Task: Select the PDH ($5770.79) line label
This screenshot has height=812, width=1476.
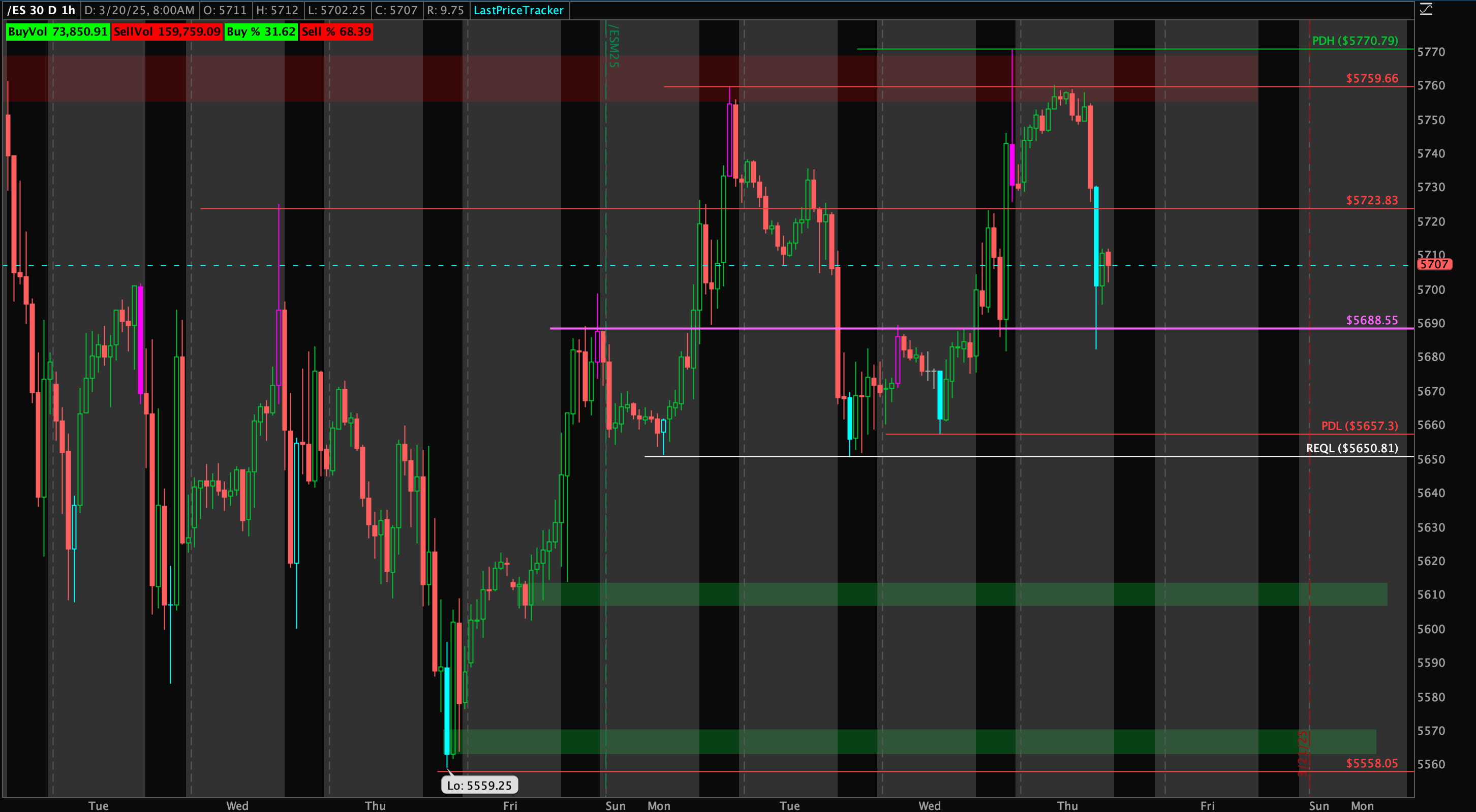Action: coord(1355,41)
